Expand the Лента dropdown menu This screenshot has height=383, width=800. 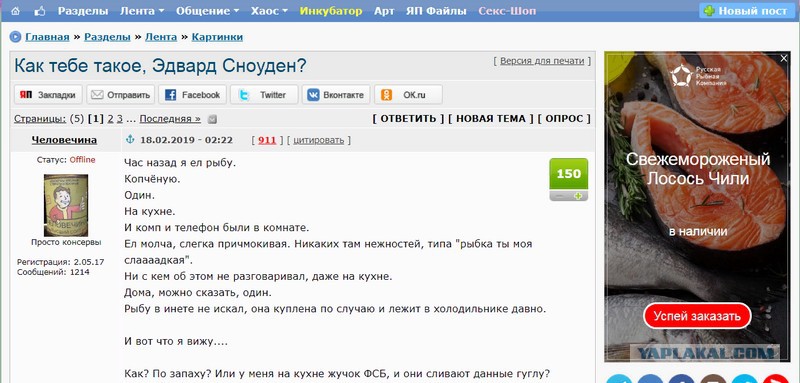click(142, 11)
